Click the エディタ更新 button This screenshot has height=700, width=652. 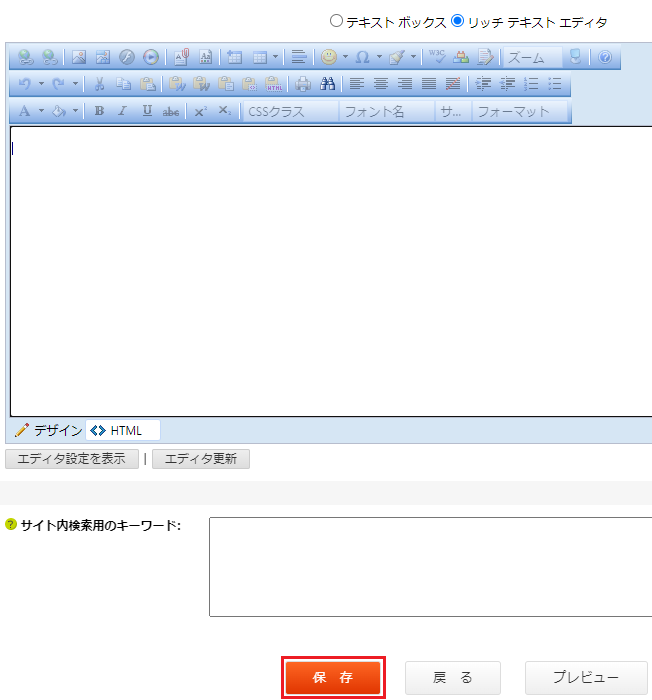(201, 459)
